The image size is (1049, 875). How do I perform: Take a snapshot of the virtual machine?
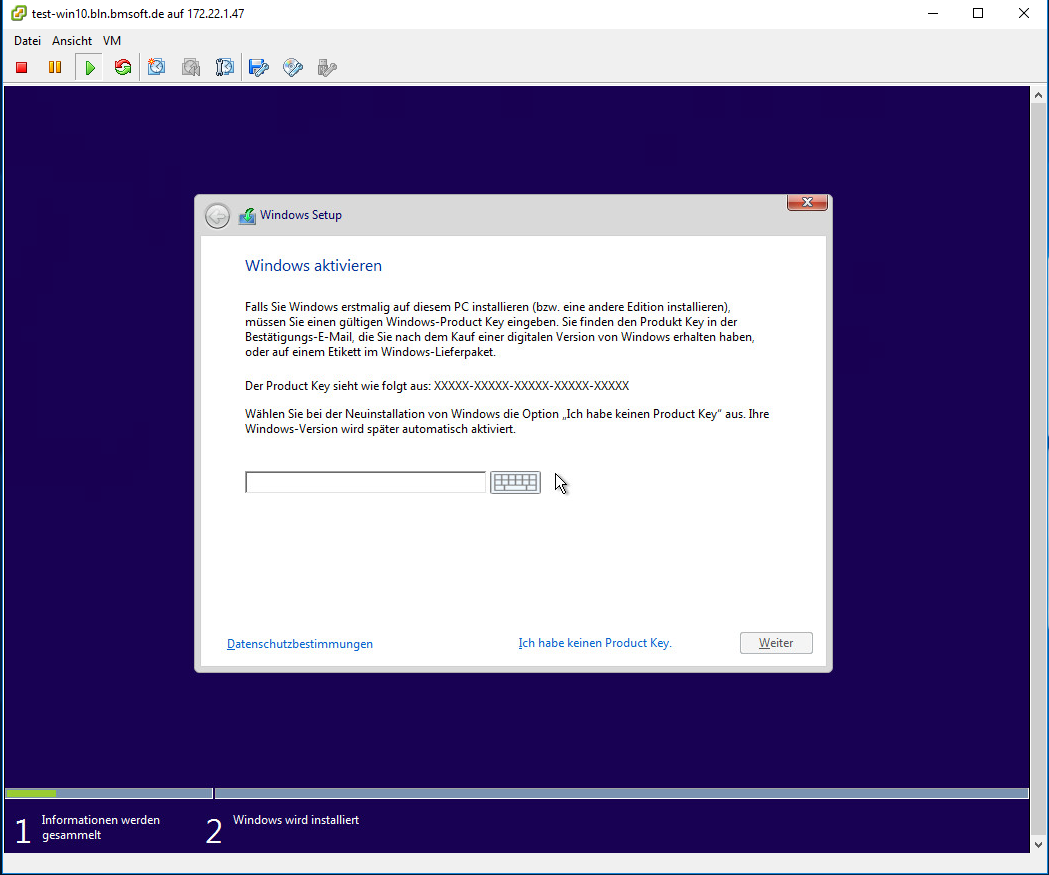pyautogui.click(x=157, y=68)
